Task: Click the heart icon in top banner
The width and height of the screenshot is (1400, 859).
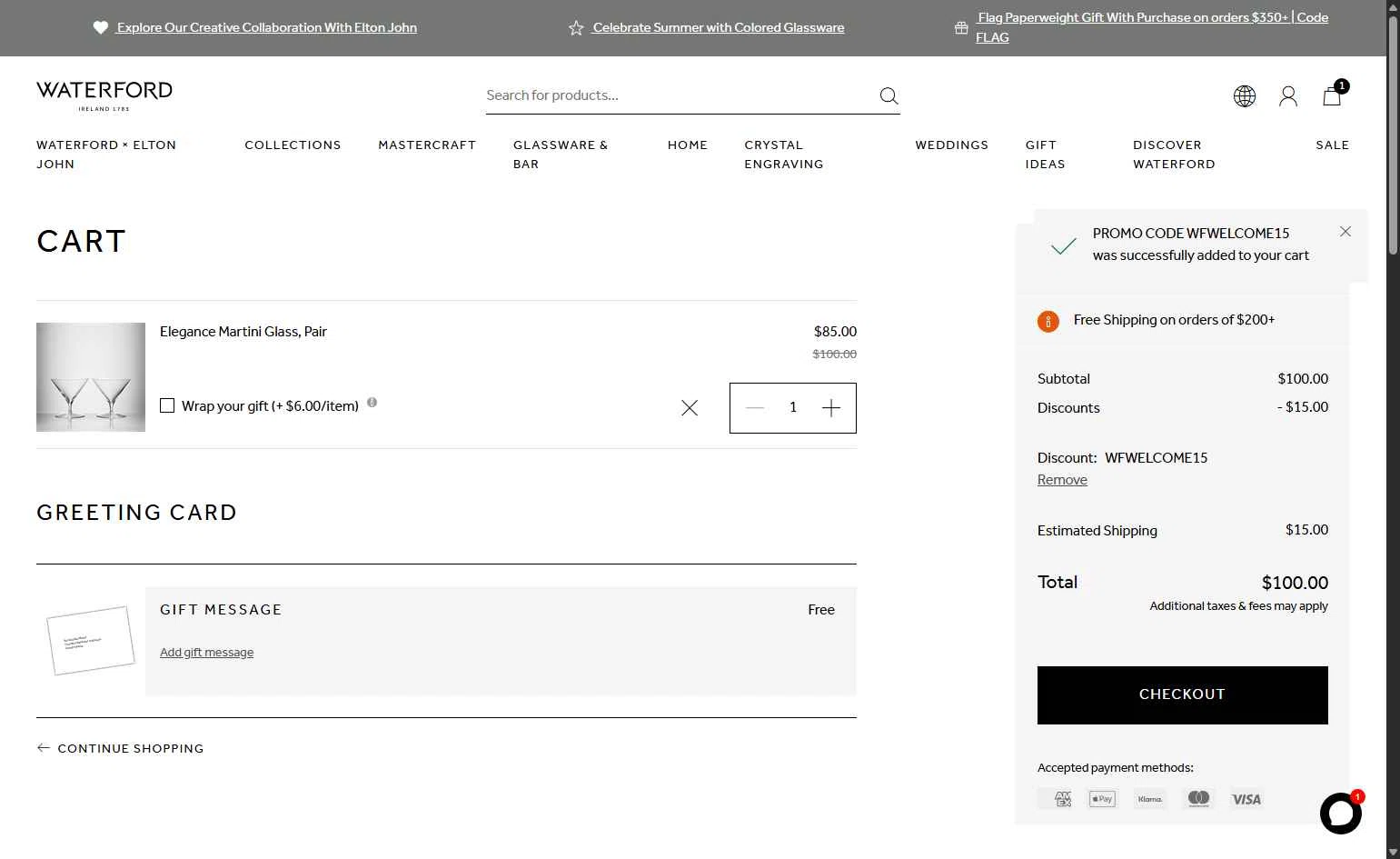Action: [x=101, y=27]
